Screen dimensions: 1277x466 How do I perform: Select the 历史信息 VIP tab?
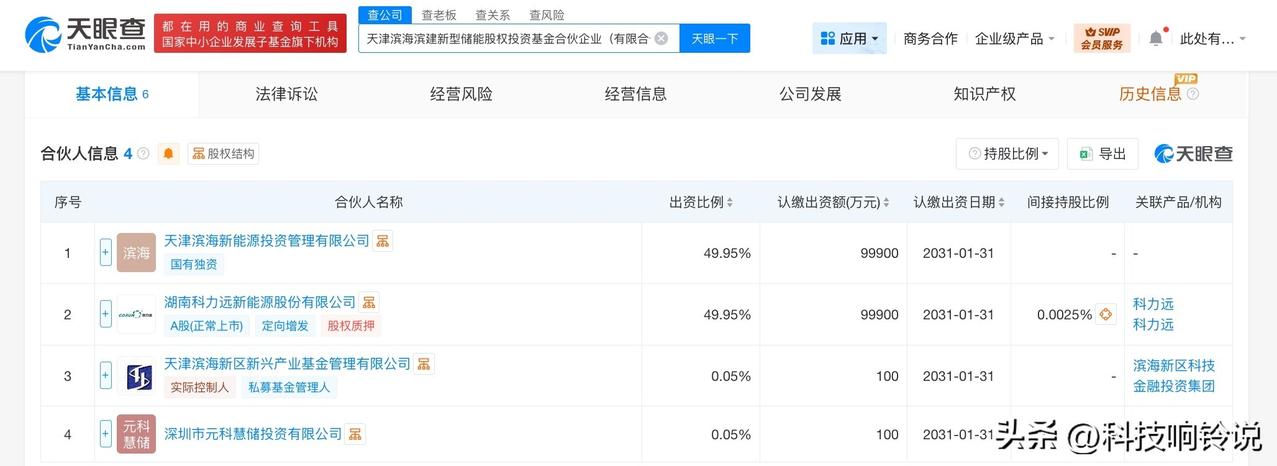pos(1150,94)
